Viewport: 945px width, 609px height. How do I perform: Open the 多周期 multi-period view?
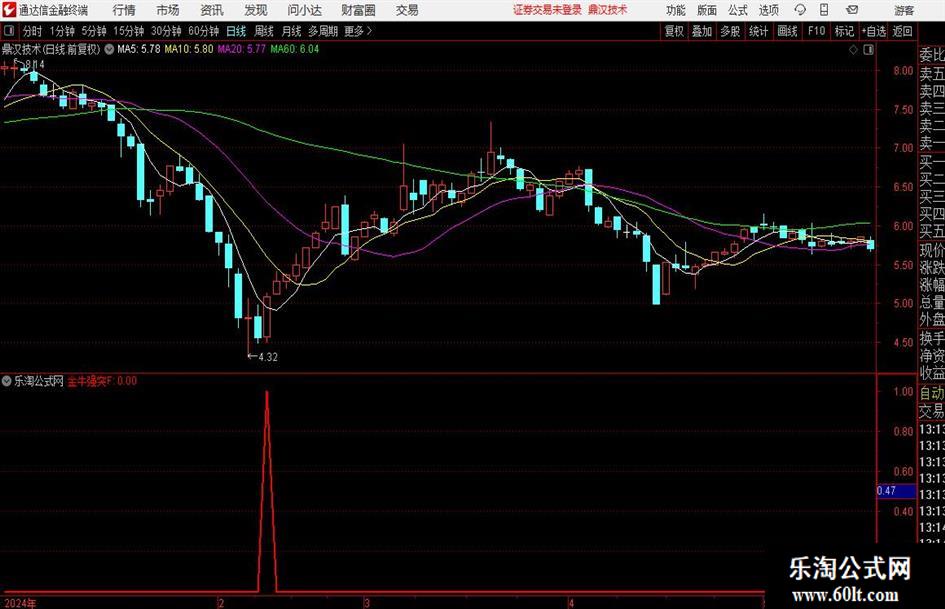coord(323,31)
